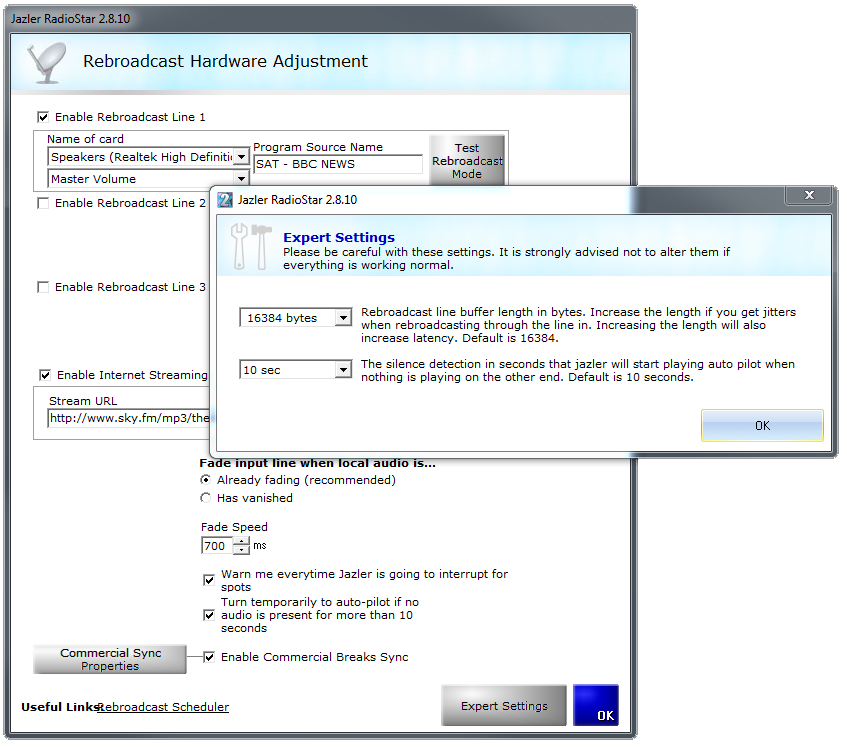Click the Fade Speed value field showing 700
The height and width of the screenshot is (747, 847).
pyautogui.click(x=217, y=546)
